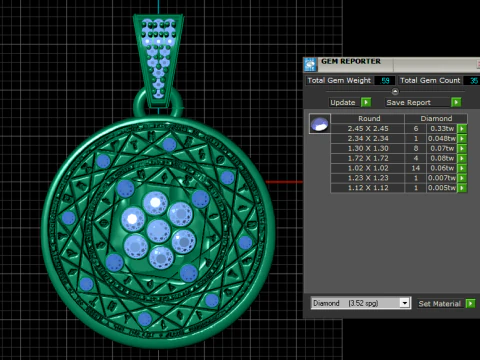Click the 0.08tw weight cell
The width and height of the screenshot is (480, 360).
point(442,158)
